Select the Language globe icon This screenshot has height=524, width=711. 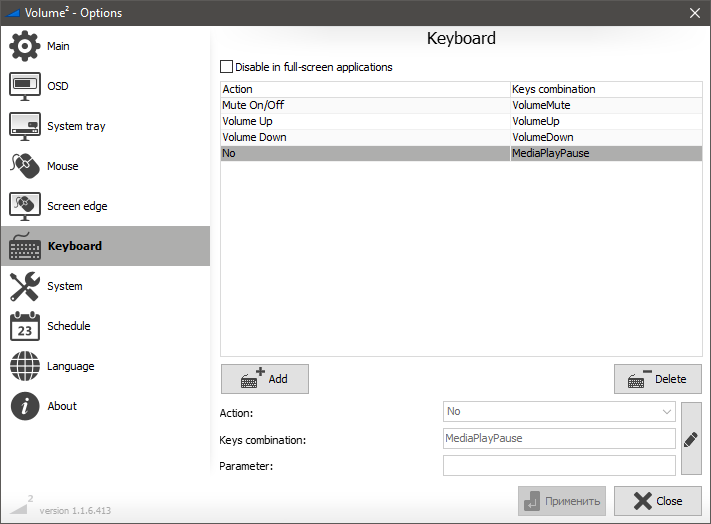pyautogui.click(x=25, y=367)
